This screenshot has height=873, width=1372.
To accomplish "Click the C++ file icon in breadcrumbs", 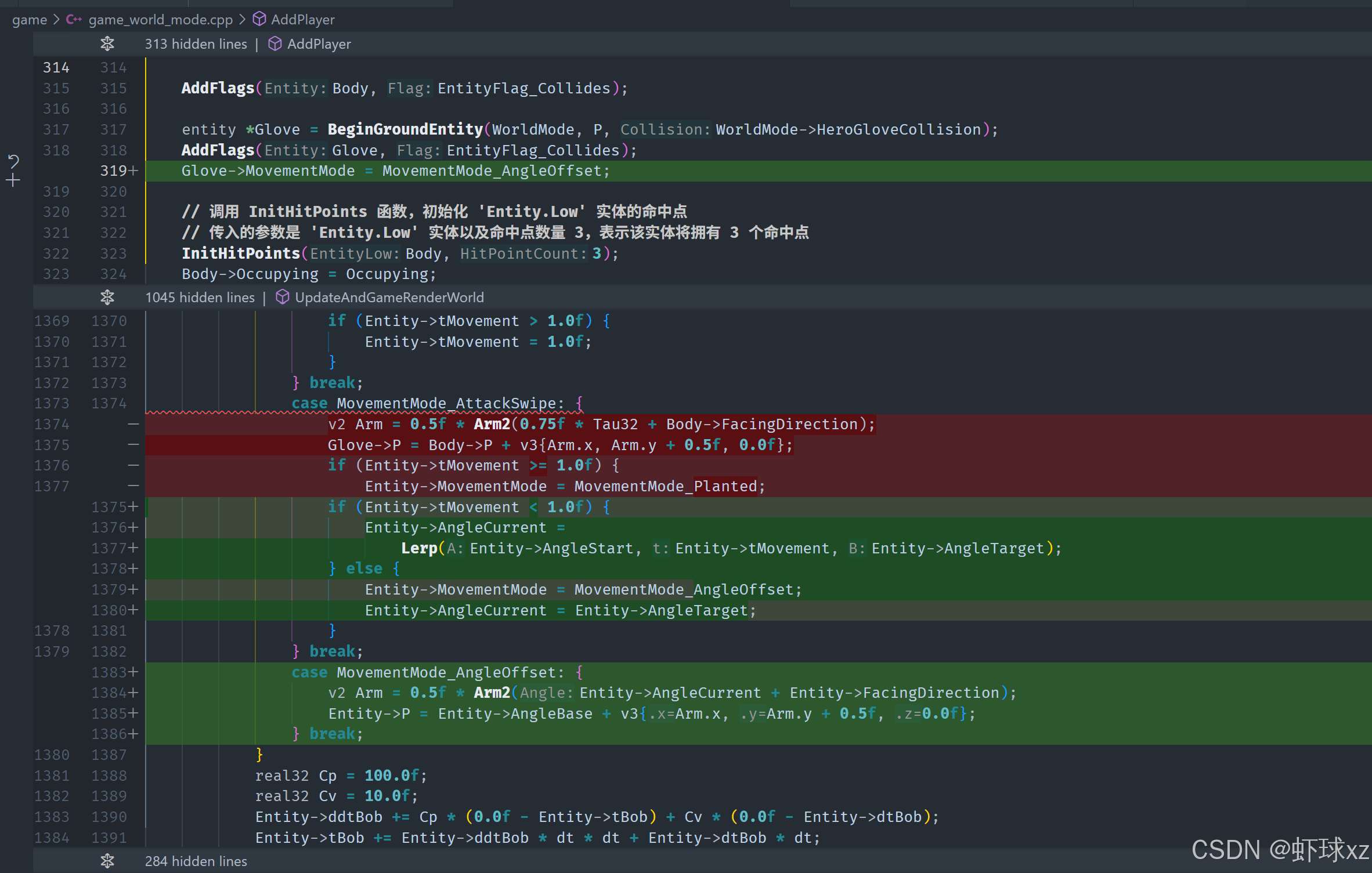I will point(74,20).
